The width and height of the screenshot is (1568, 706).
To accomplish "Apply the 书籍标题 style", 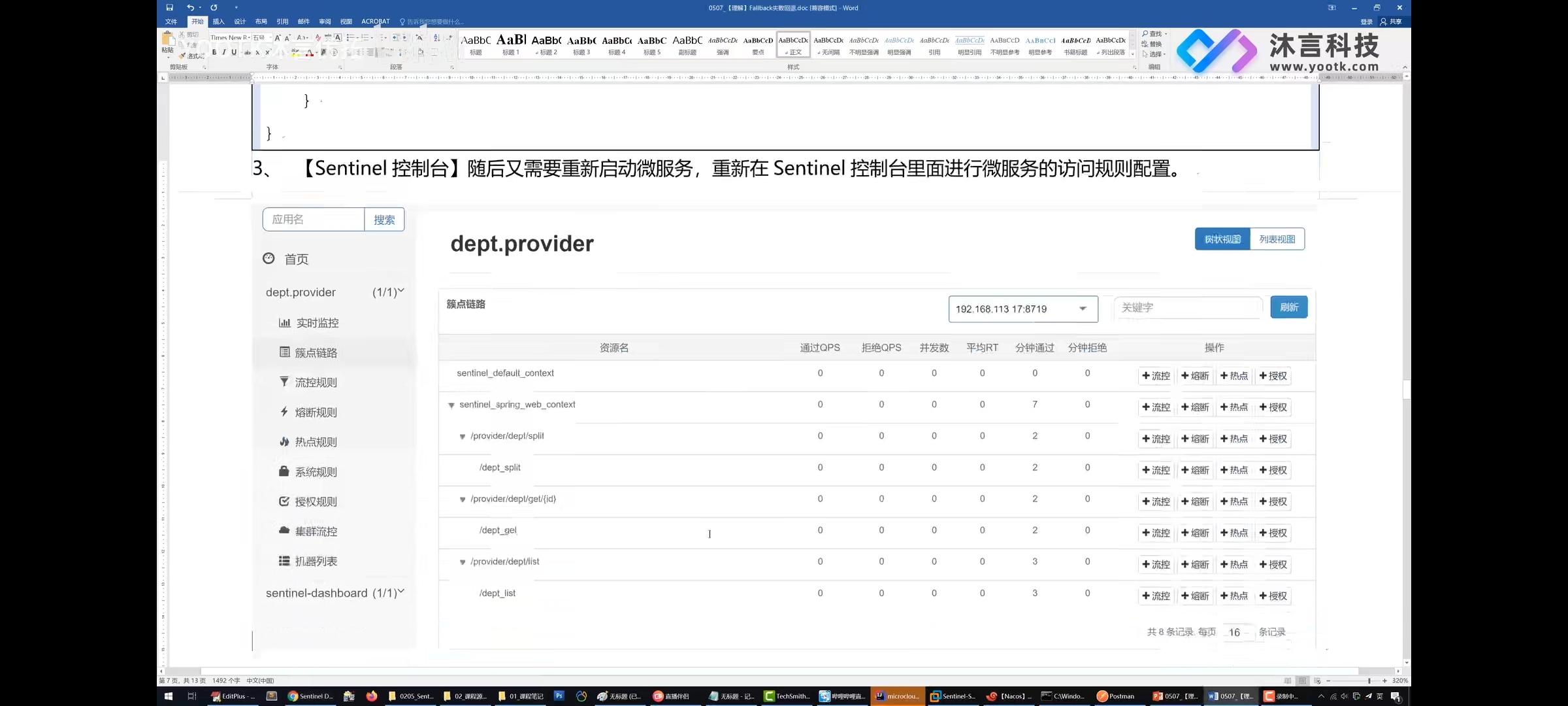I will point(1075,44).
